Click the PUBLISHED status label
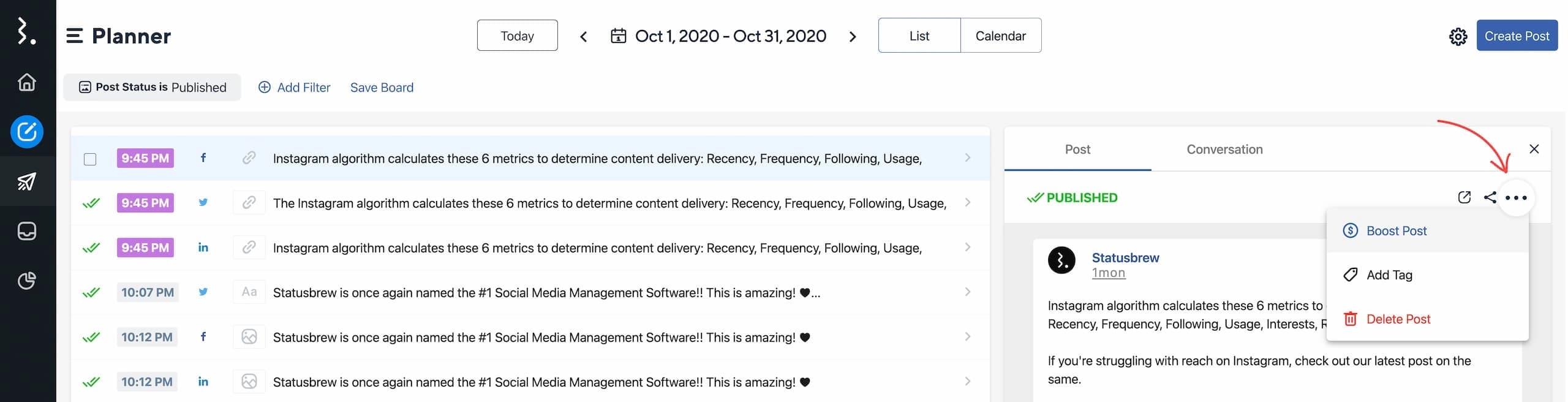This screenshot has width=1568, height=402. tap(1072, 198)
